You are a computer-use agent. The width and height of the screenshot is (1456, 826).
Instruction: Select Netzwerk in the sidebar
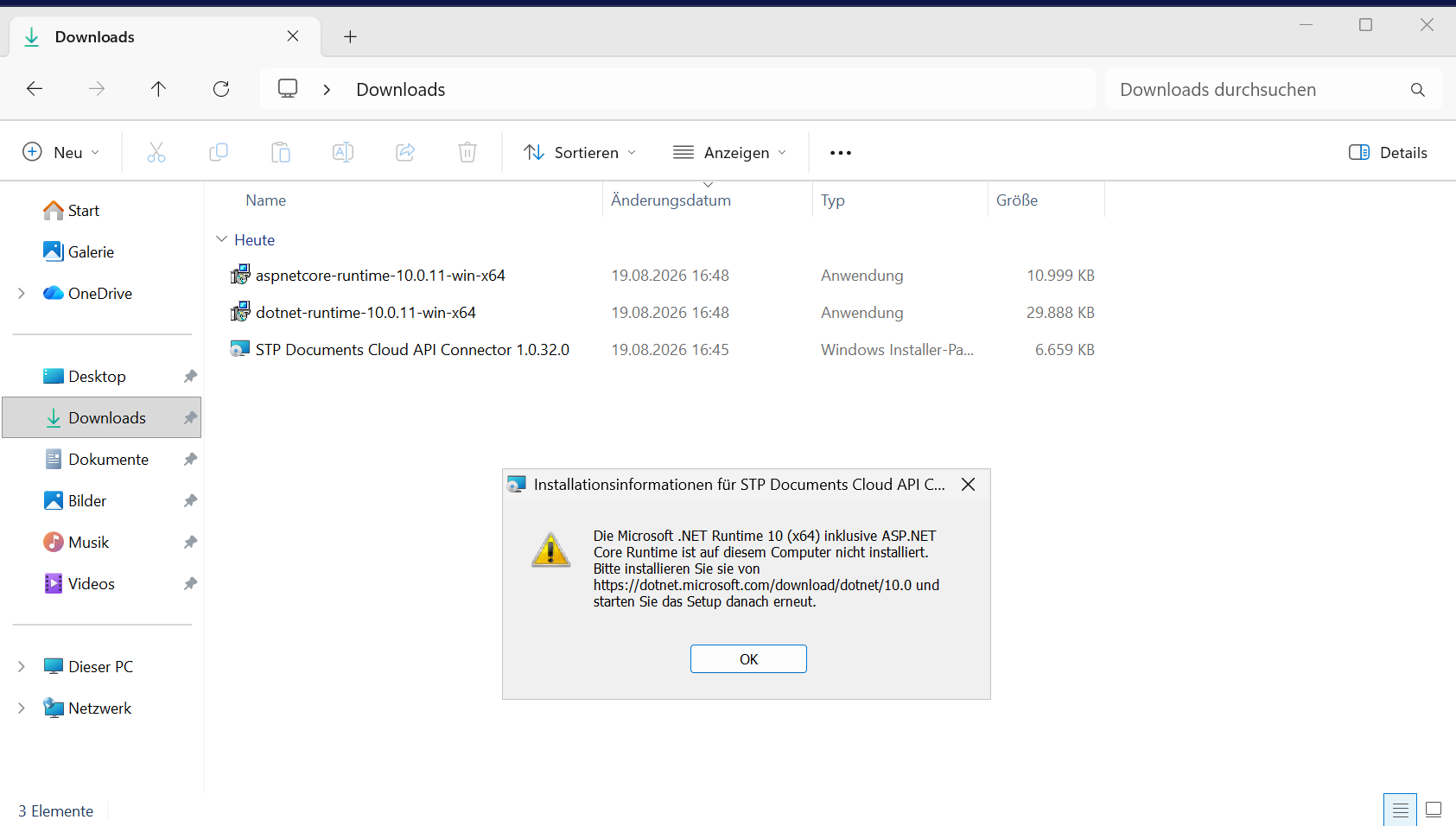coord(87,708)
